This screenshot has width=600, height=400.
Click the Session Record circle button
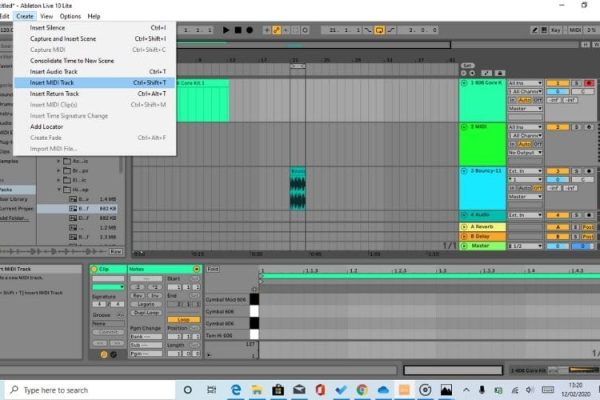pyautogui.click(x=305, y=30)
